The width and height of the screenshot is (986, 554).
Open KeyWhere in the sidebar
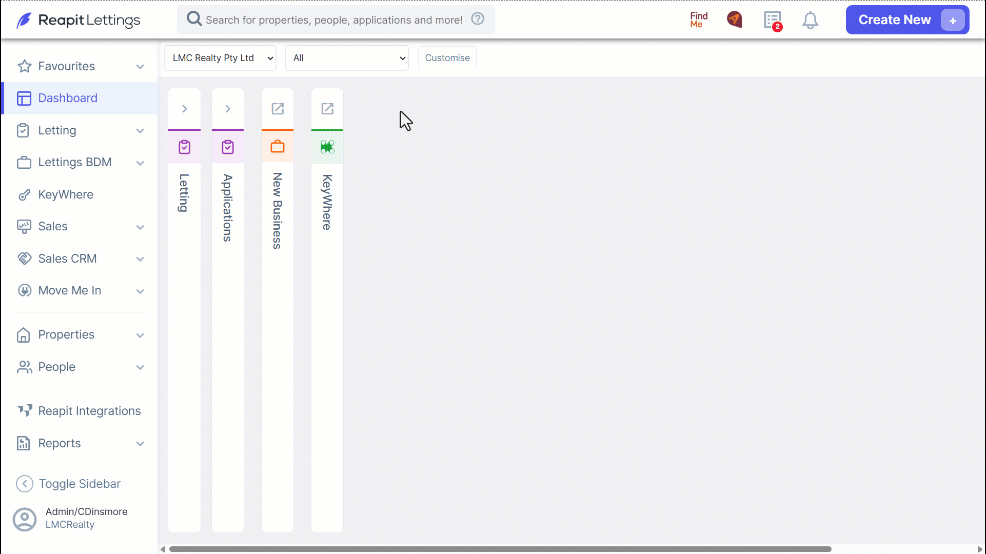65,194
